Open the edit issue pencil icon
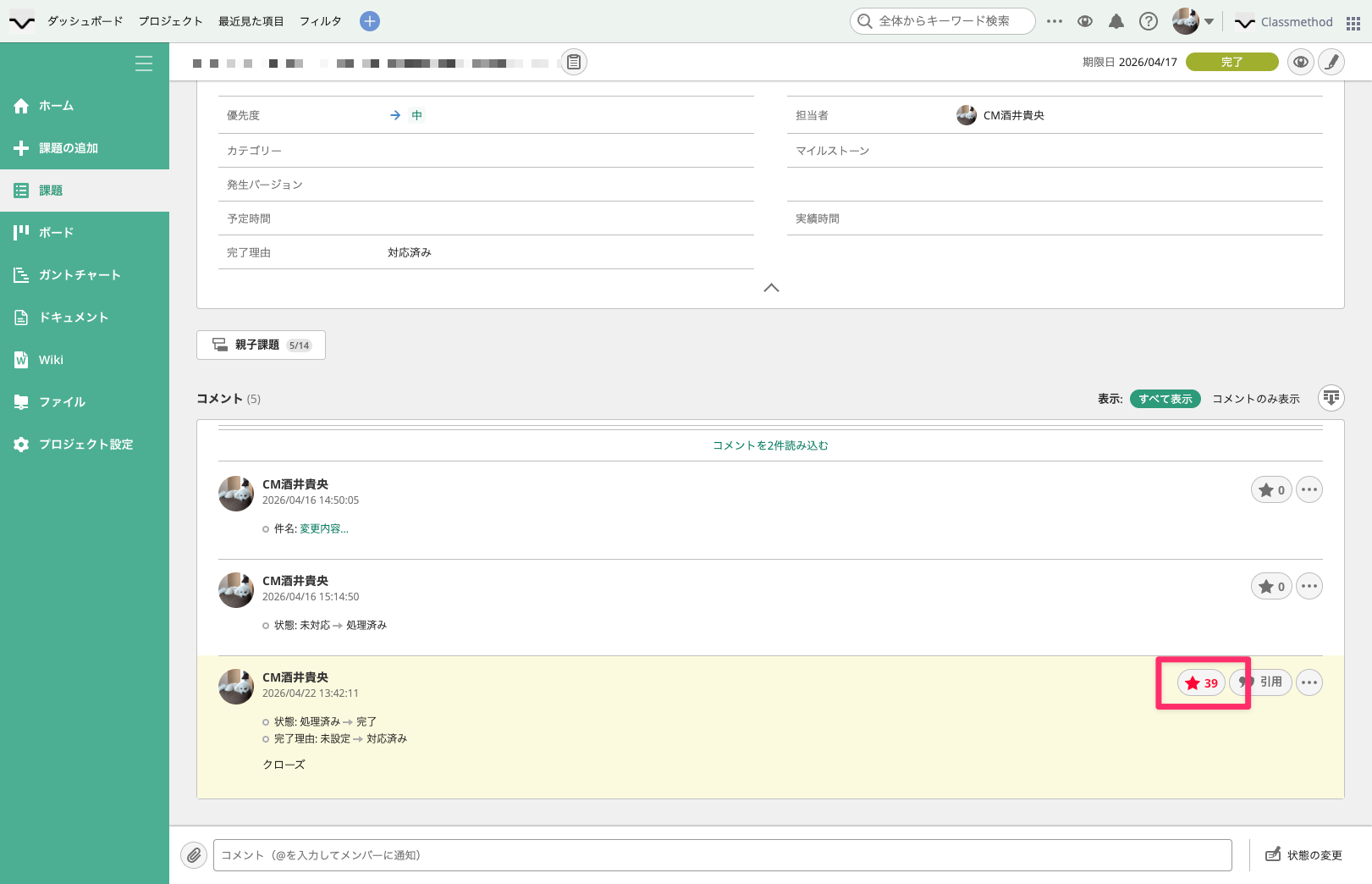The width and height of the screenshot is (1372, 884). [1331, 62]
